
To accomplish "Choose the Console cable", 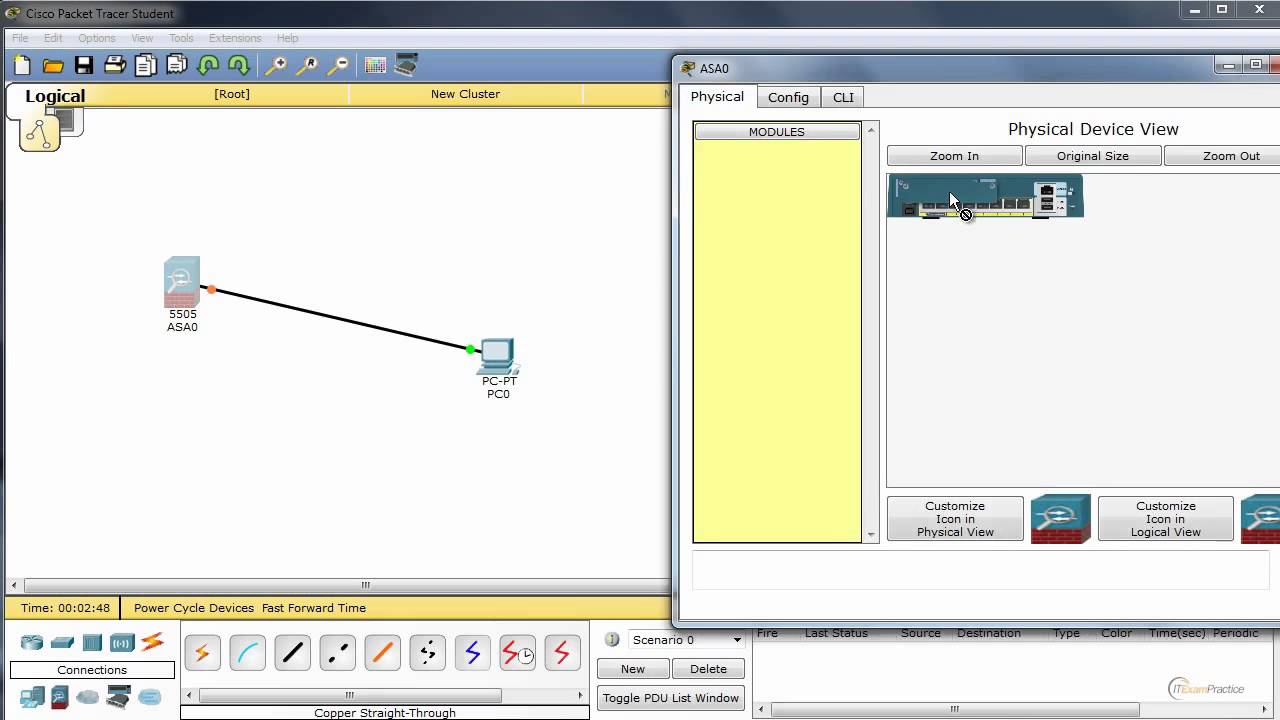I will (247, 653).
